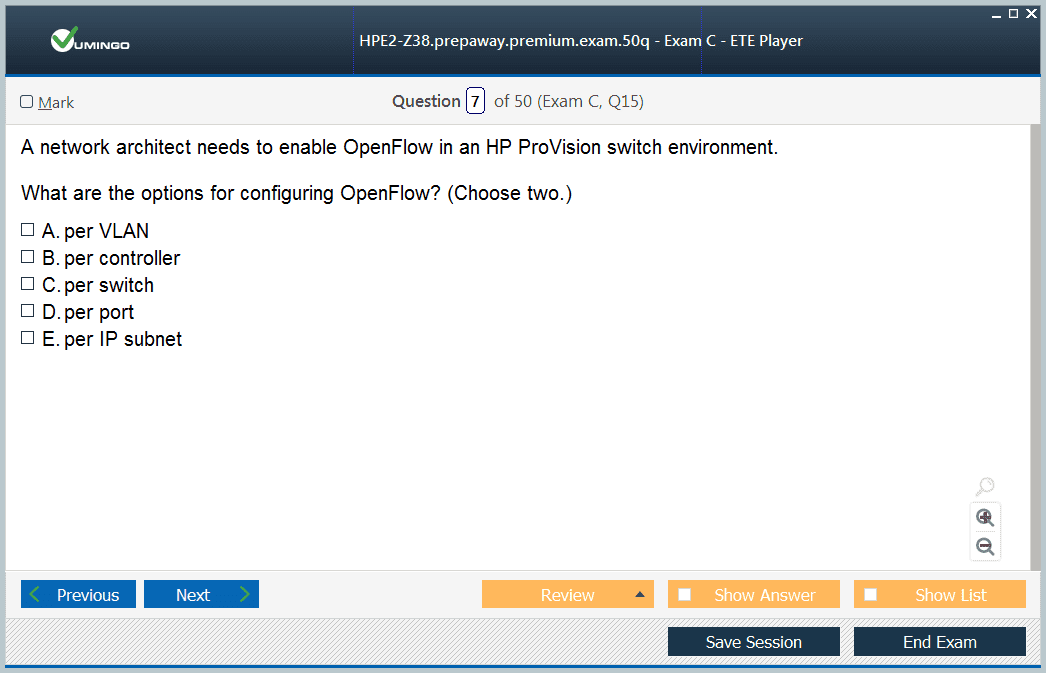Click the 'Choose two' question text line
The width and height of the screenshot is (1046, 673).
(x=296, y=193)
